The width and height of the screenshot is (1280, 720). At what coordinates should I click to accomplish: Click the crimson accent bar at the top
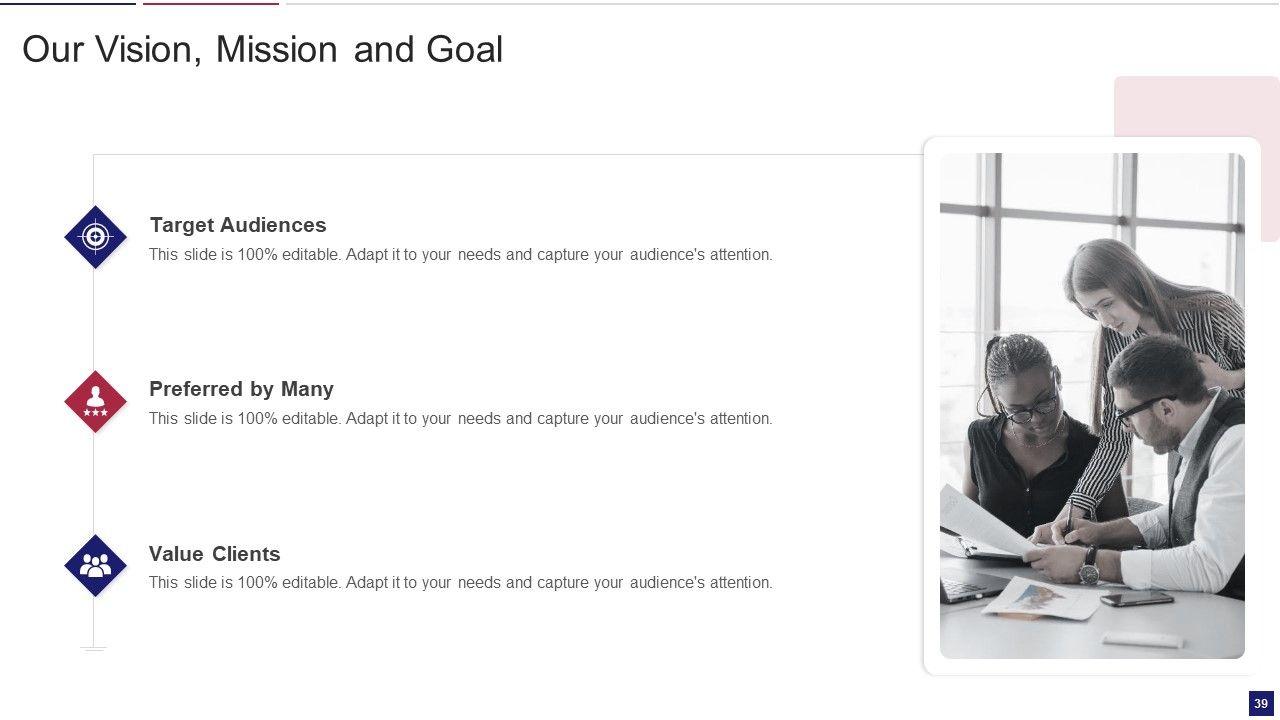(x=210, y=3)
